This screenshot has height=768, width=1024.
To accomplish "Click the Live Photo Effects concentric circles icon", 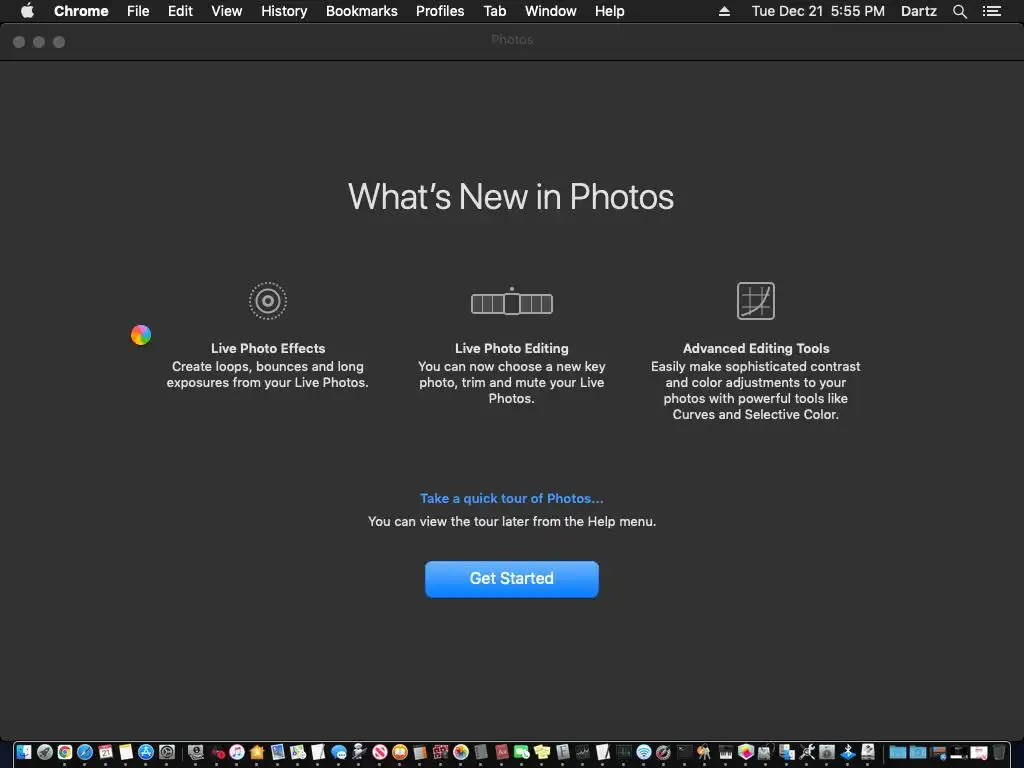I will click(268, 301).
